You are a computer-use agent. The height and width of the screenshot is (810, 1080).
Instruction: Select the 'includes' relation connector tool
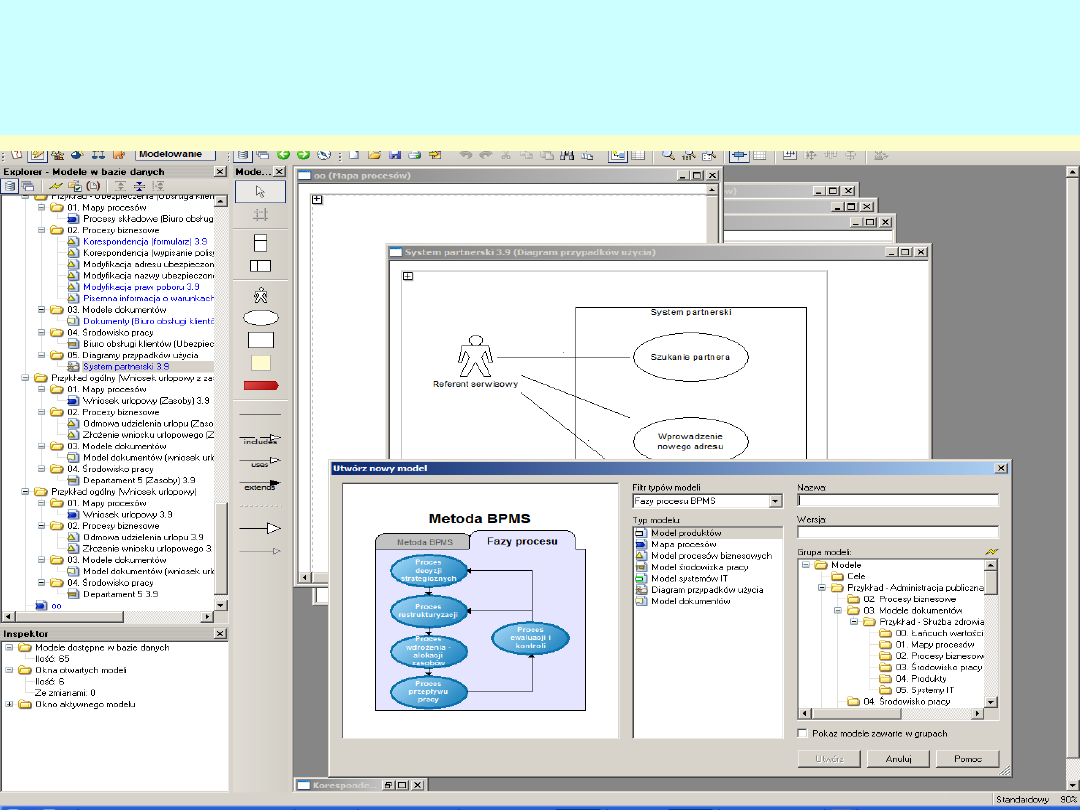(260, 438)
